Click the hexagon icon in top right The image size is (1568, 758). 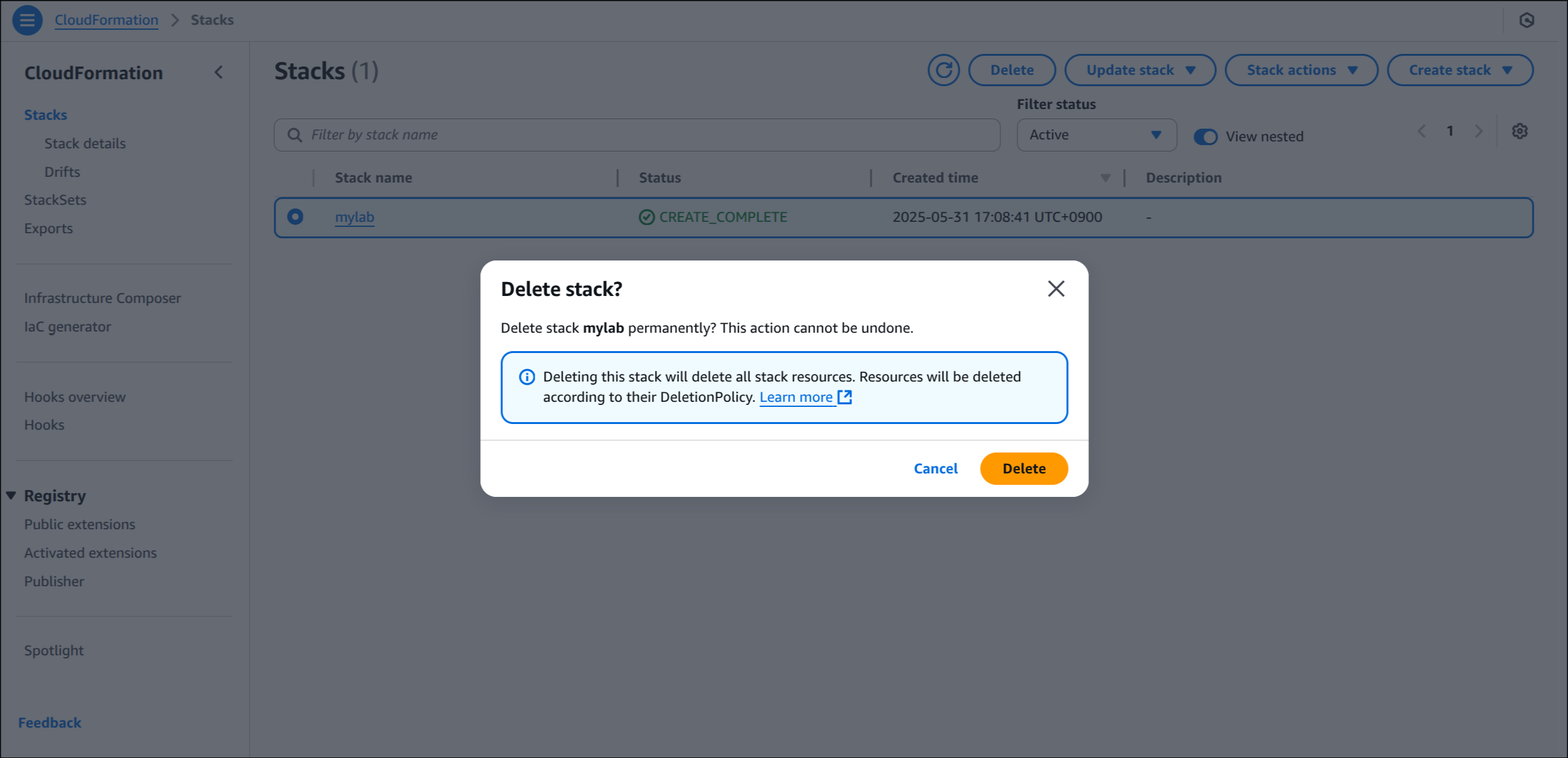coord(1527,20)
